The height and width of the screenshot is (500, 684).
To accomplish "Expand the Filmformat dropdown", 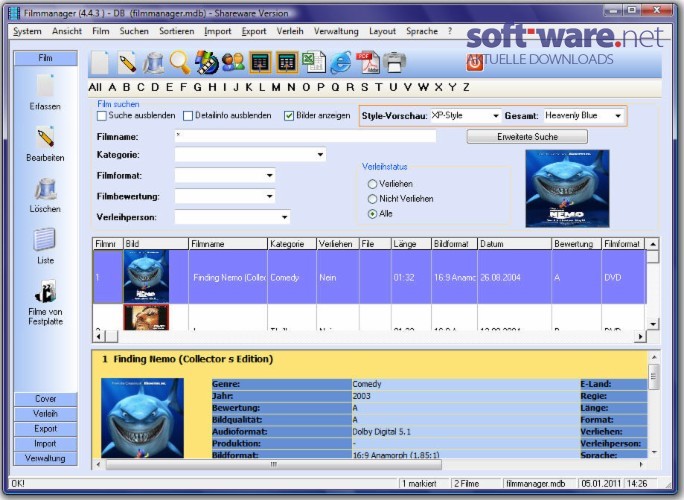I will point(270,175).
